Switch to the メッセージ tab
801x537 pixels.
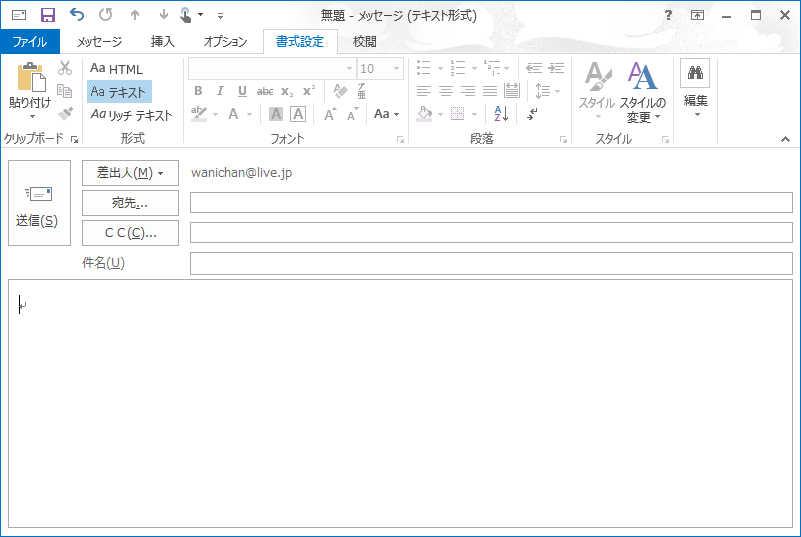click(x=99, y=41)
